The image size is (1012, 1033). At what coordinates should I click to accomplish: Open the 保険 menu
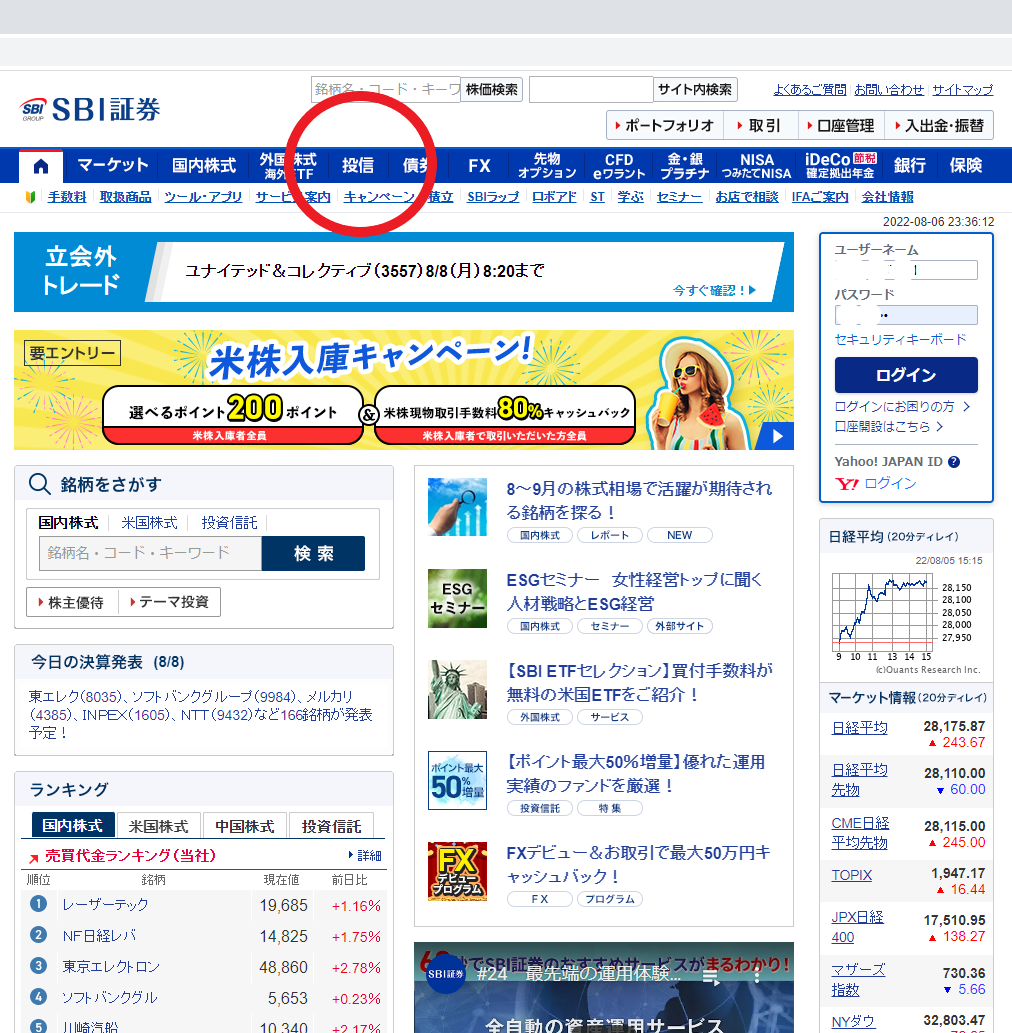coord(966,165)
